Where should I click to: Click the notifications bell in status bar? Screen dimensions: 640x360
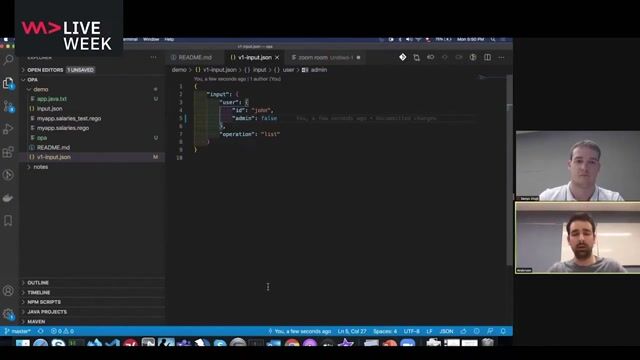click(x=503, y=331)
